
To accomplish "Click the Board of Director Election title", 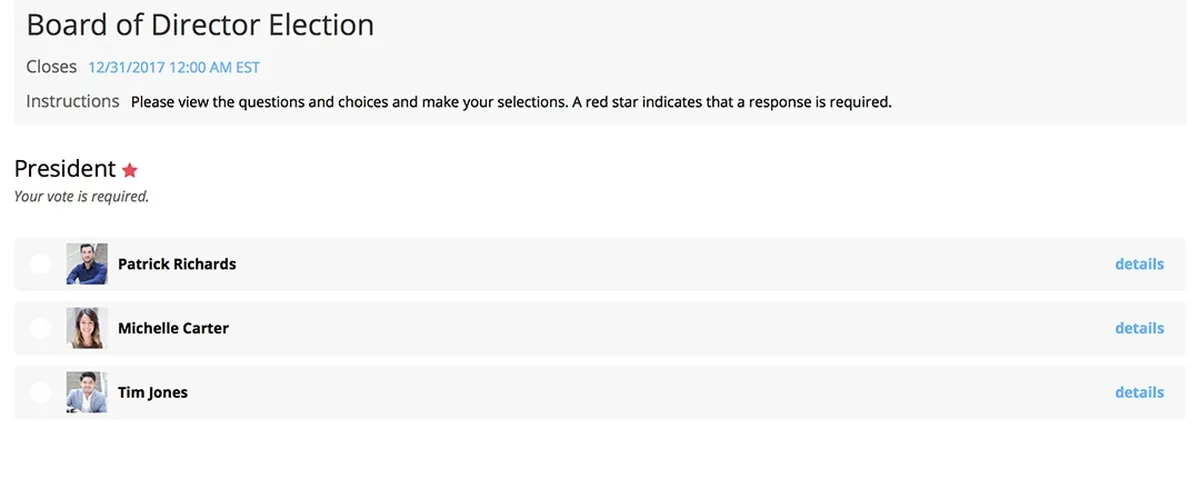I will [x=200, y=24].
